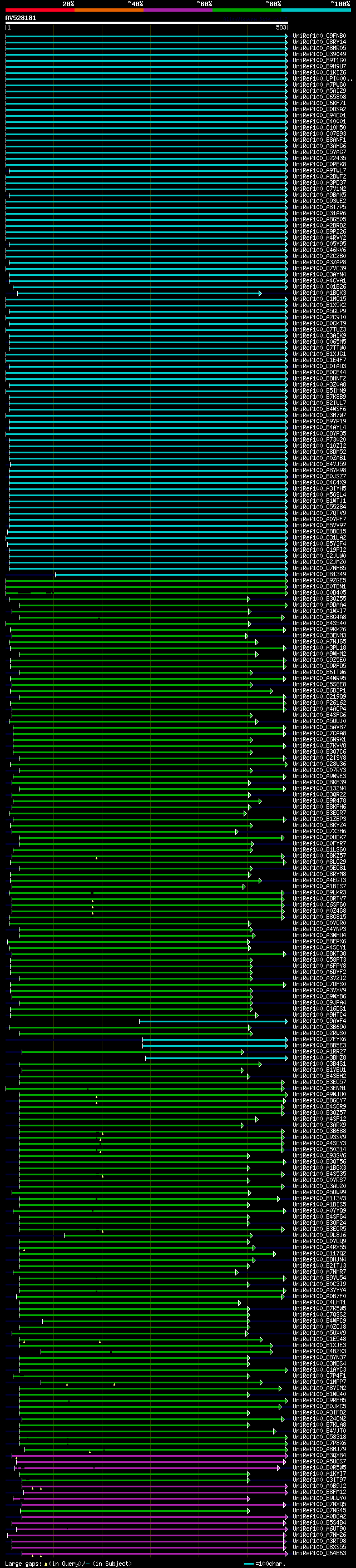The height and width of the screenshot is (1568, 356).
Task: Select hit label UniRef100_A3AHG6
Action: [x=319, y=146]
